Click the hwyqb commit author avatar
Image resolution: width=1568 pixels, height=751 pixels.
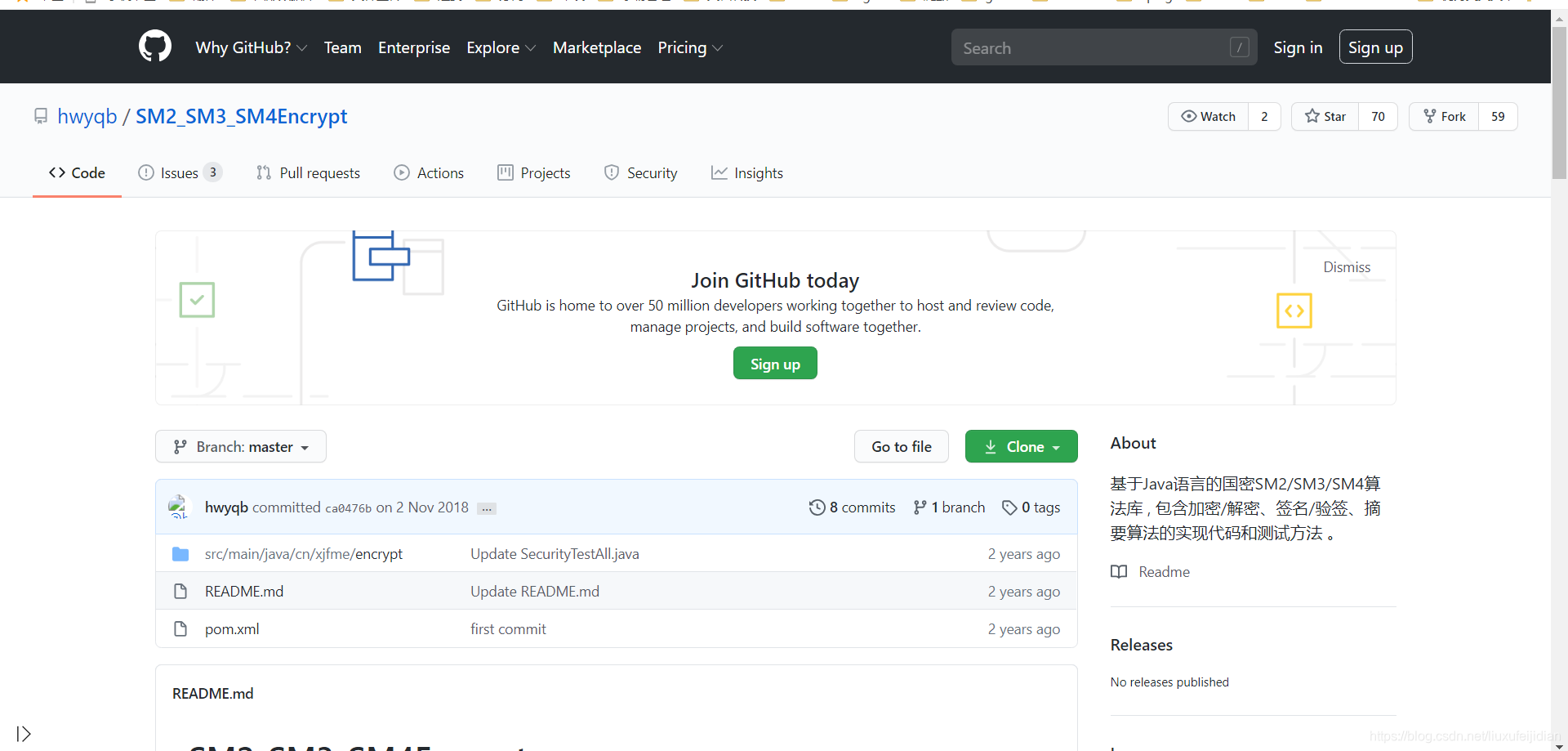pos(179,507)
